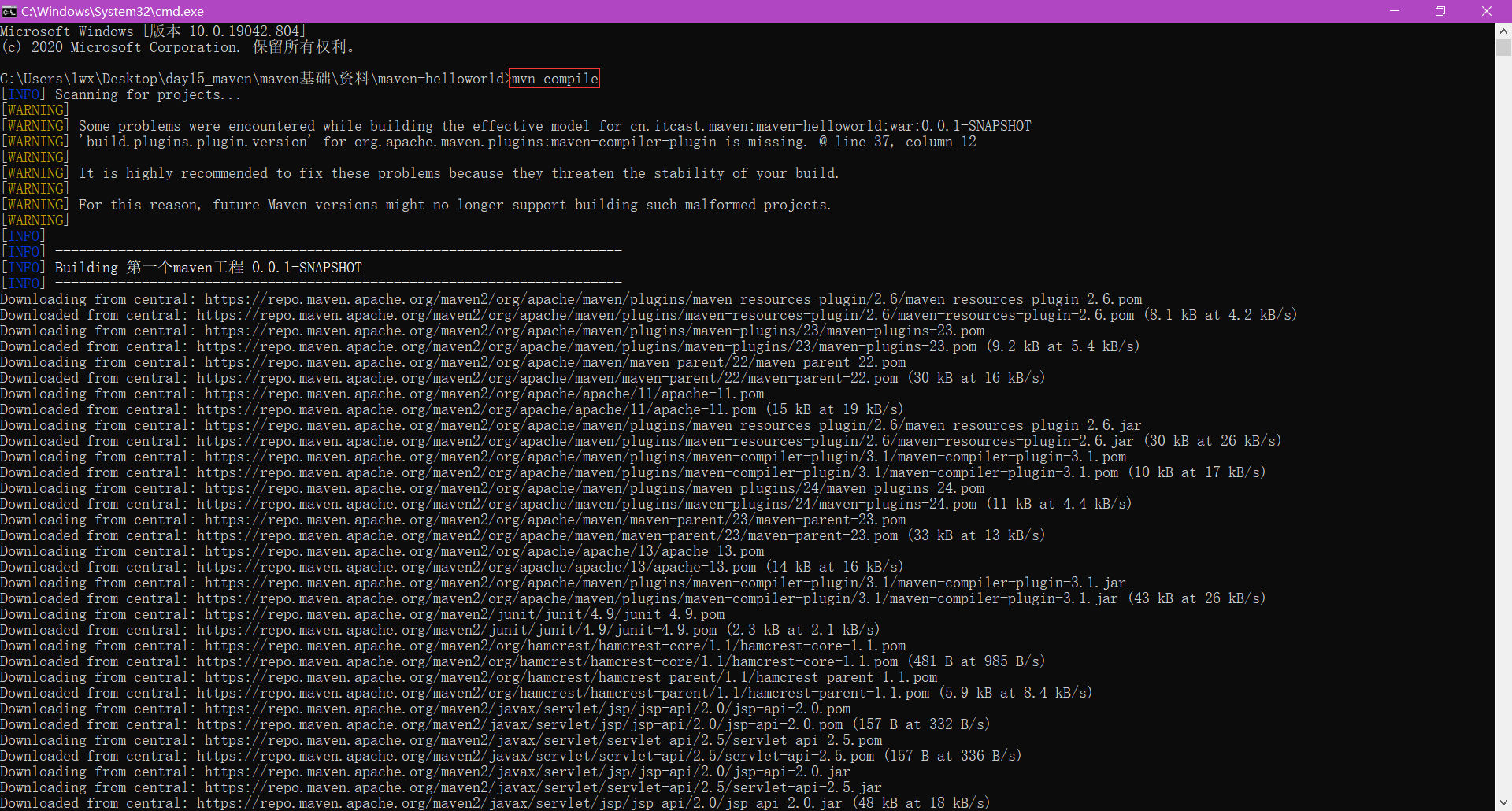Minimize the cmd.exe window
This screenshot has height=811, width=1512.
point(1395,11)
